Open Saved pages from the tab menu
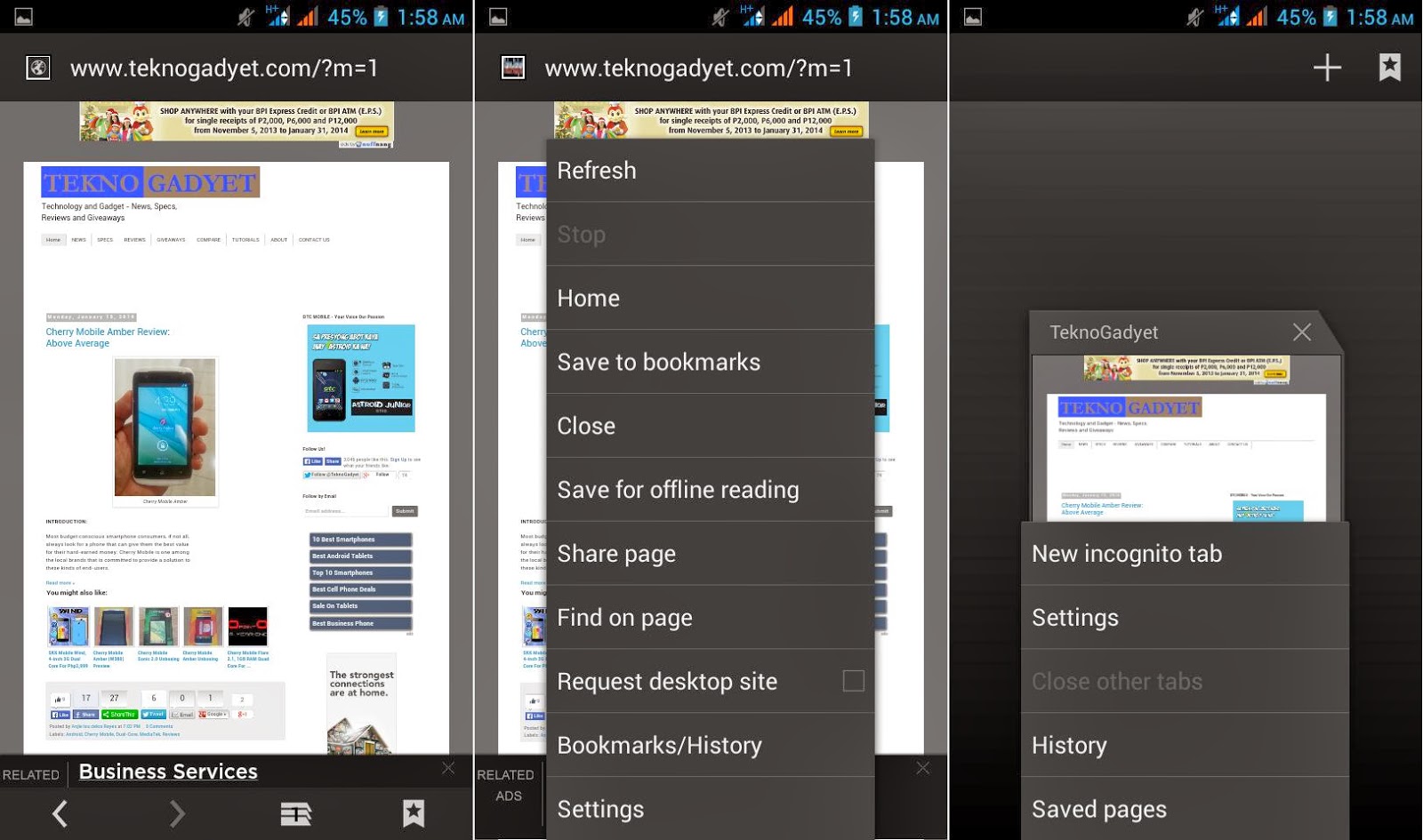Viewport: 1423px width, 840px height. 1185,809
